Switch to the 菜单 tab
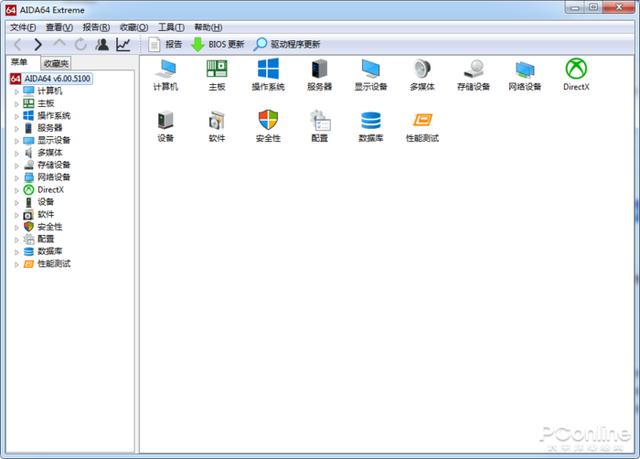Viewport: 640px width, 459px height. [19, 62]
